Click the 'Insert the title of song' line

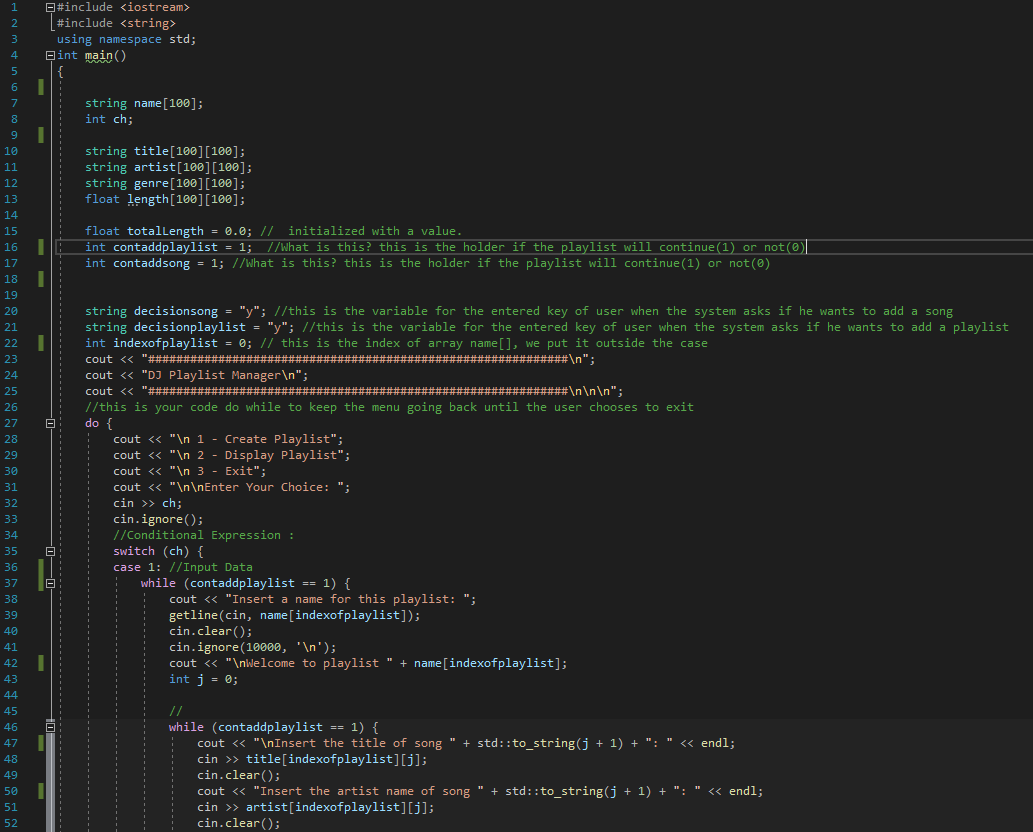[x=466, y=743]
